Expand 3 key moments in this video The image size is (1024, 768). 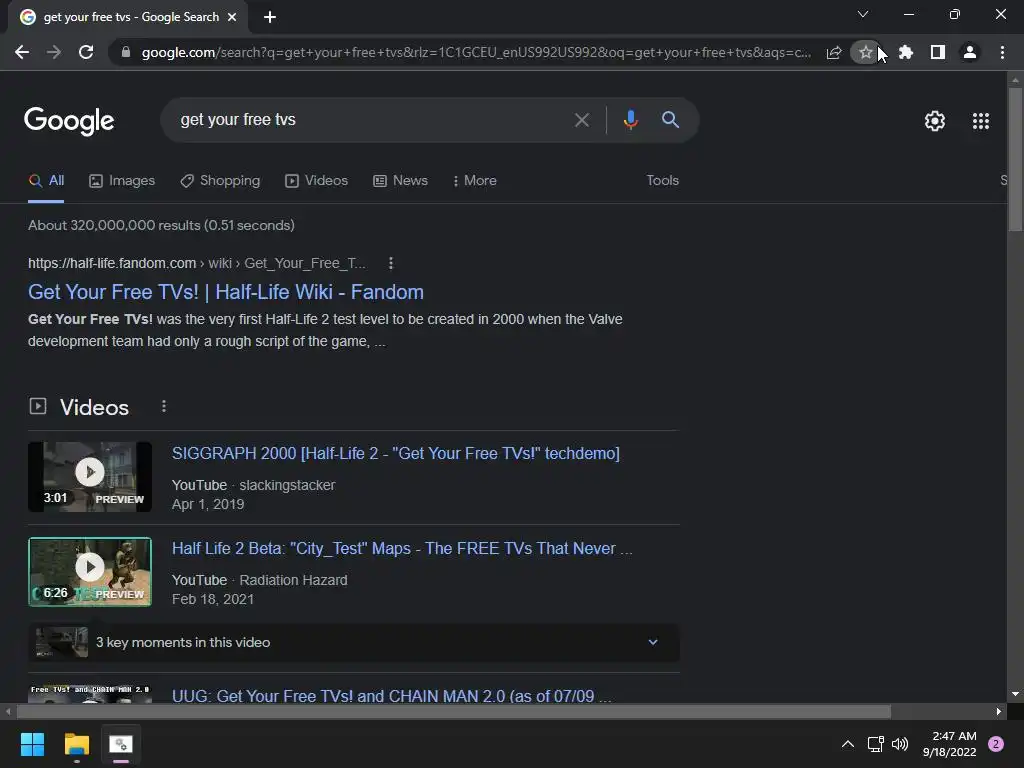[354, 643]
